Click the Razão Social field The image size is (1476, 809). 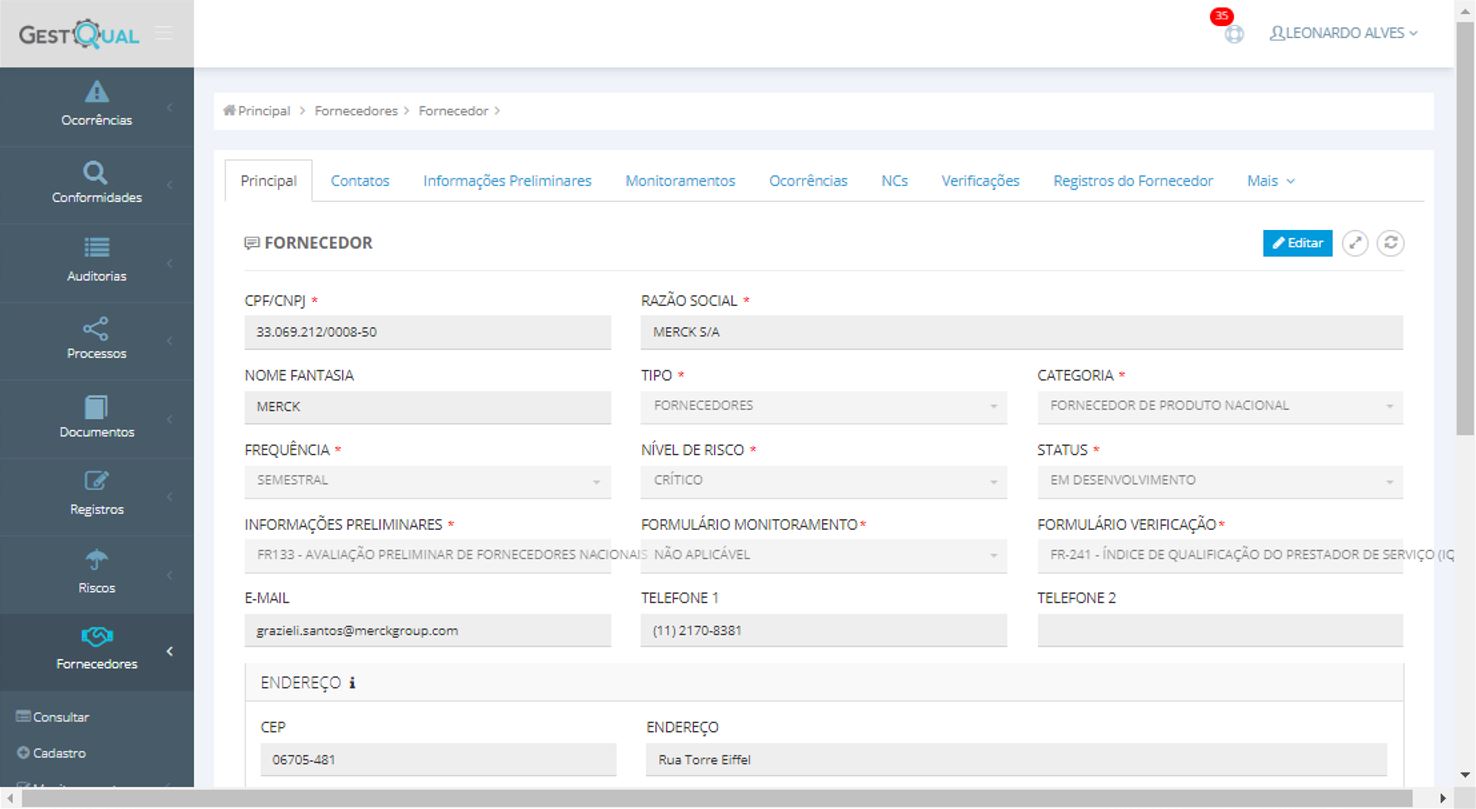pos(1022,332)
